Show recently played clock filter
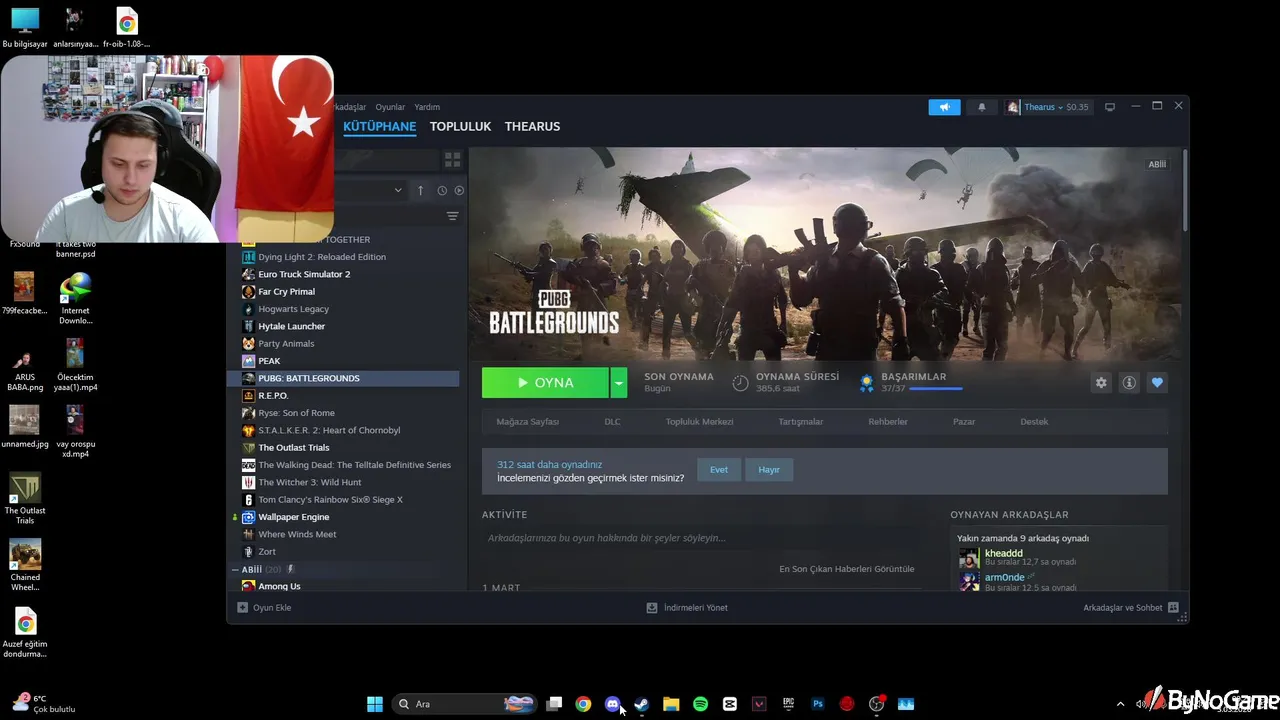Image resolution: width=1280 pixels, height=720 pixels. click(441, 190)
